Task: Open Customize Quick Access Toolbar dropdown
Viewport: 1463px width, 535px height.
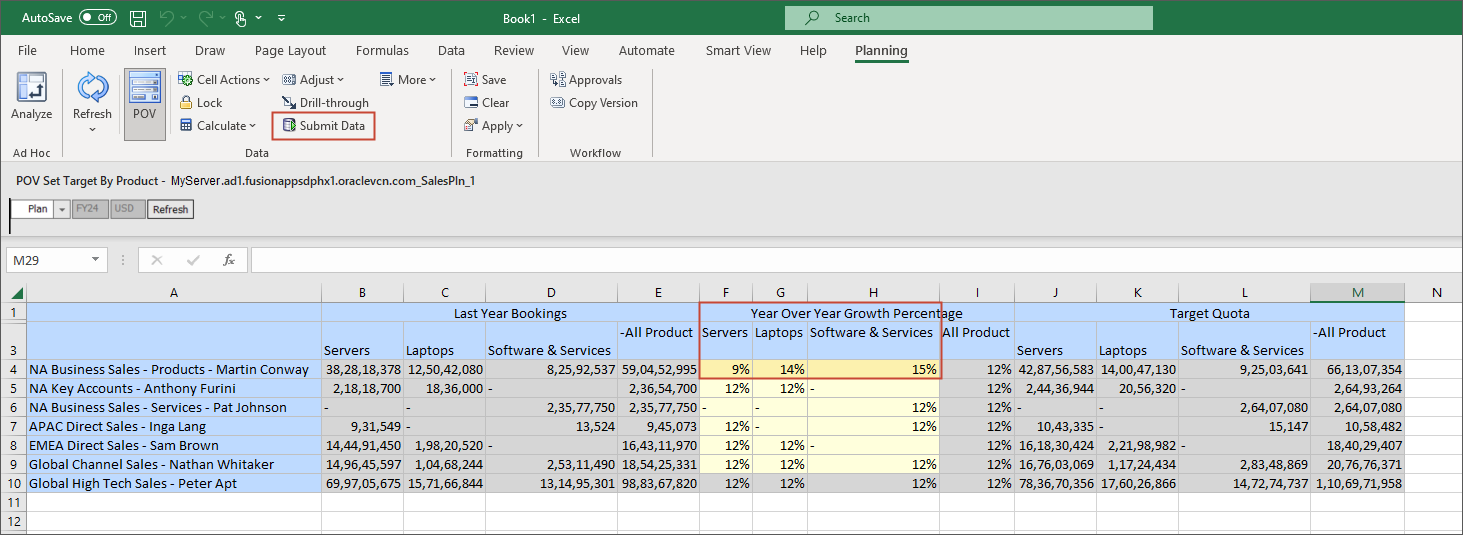Action: [282, 18]
